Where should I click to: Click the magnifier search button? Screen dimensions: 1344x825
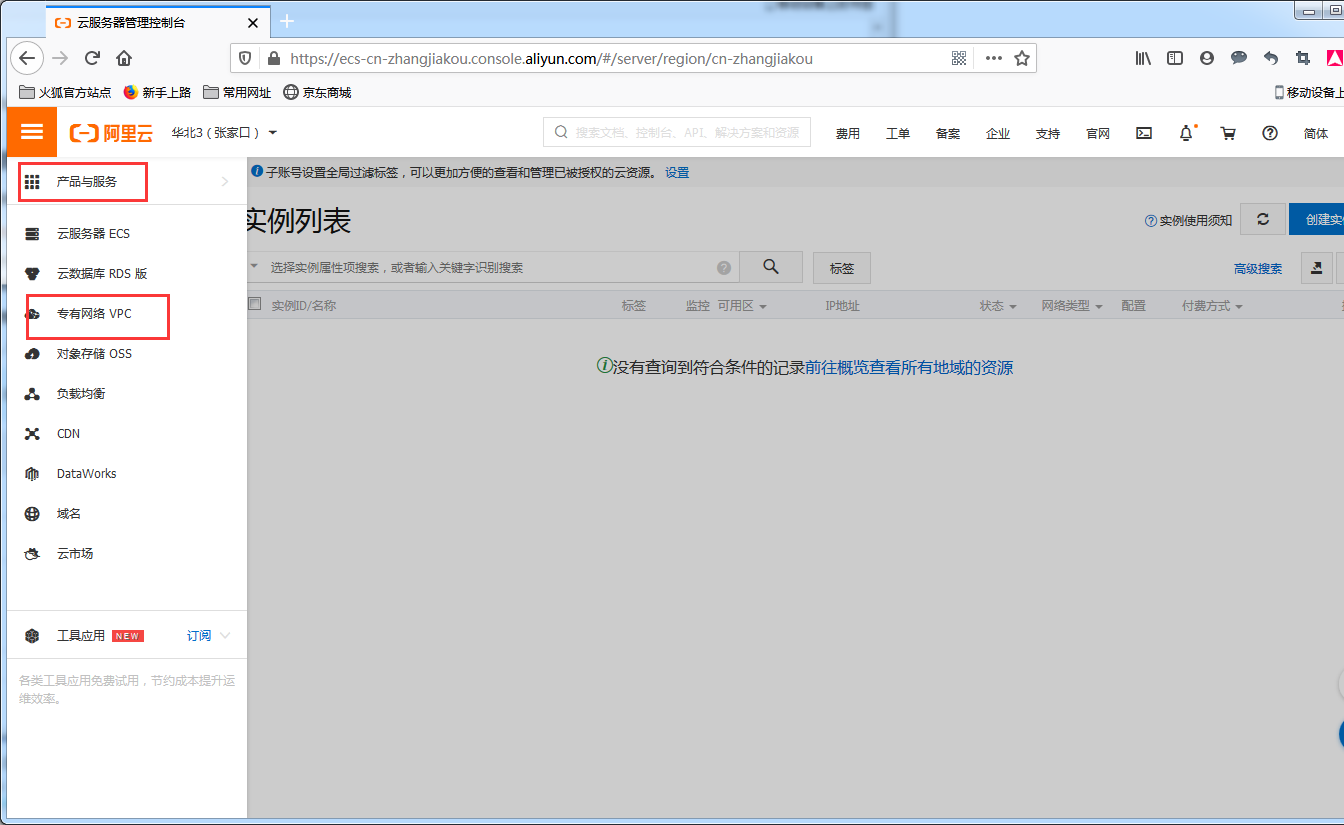click(x=771, y=267)
